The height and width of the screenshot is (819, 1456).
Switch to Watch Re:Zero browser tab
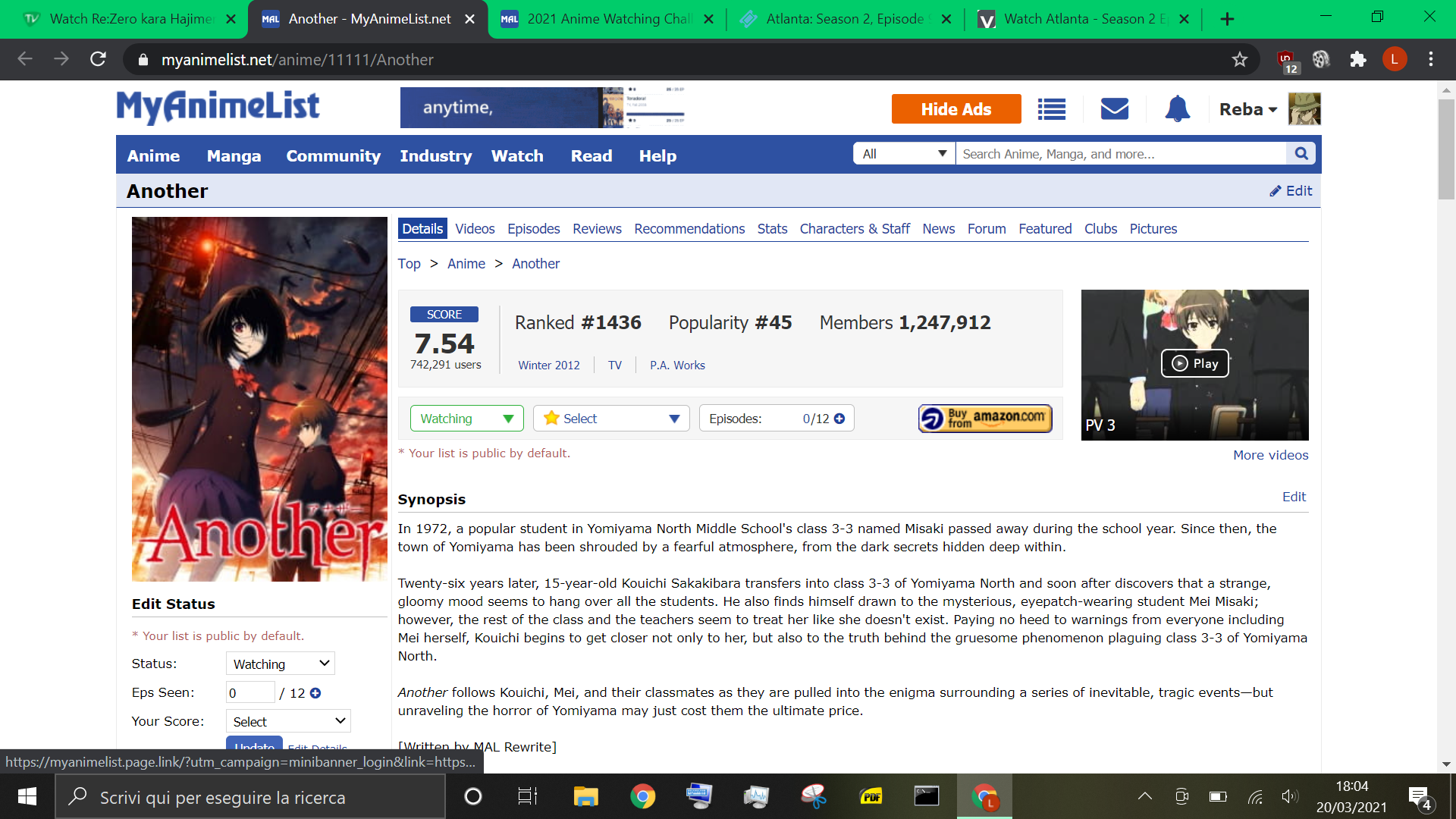129,19
